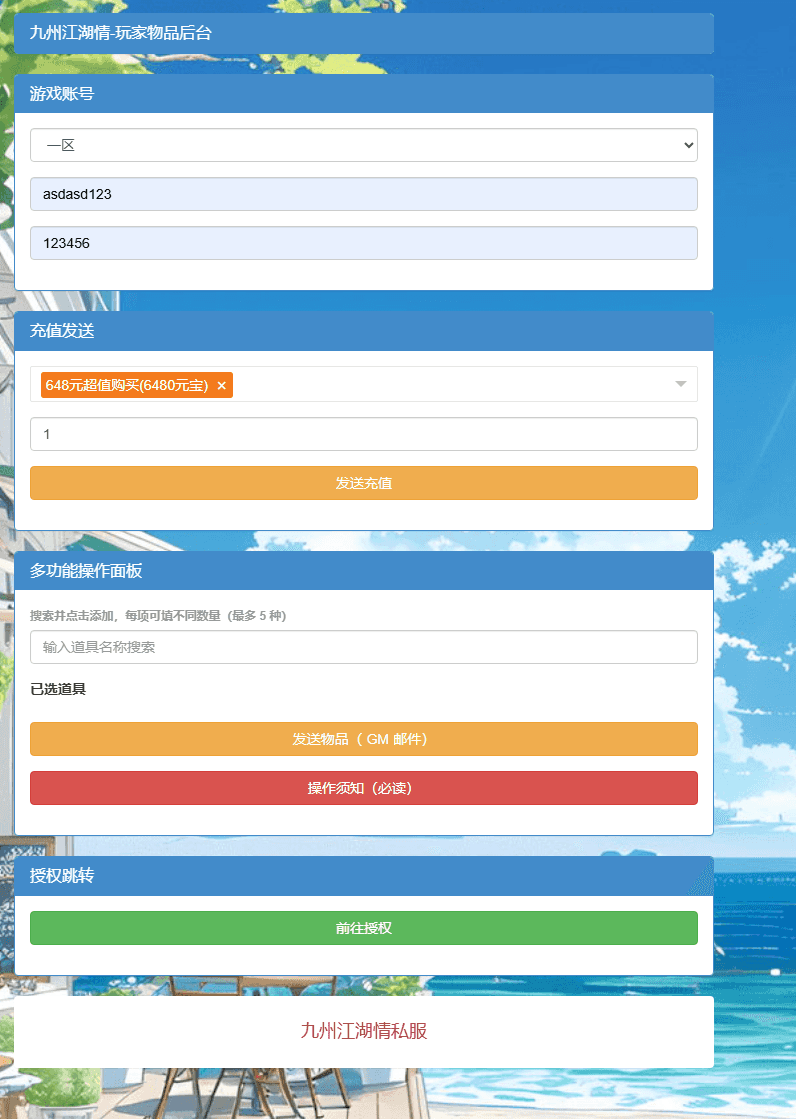
Task: Click 发送物品 (GM 邮件) button
Action: (x=363, y=739)
